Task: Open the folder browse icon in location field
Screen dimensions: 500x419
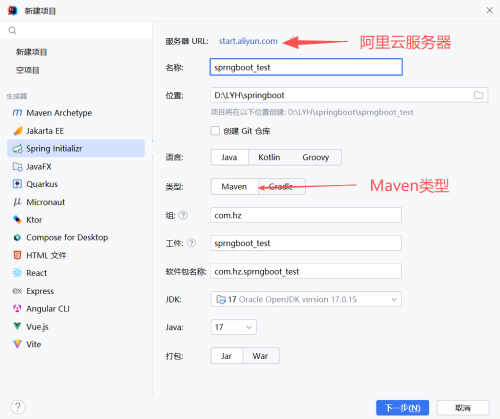Action: (478, 95)
